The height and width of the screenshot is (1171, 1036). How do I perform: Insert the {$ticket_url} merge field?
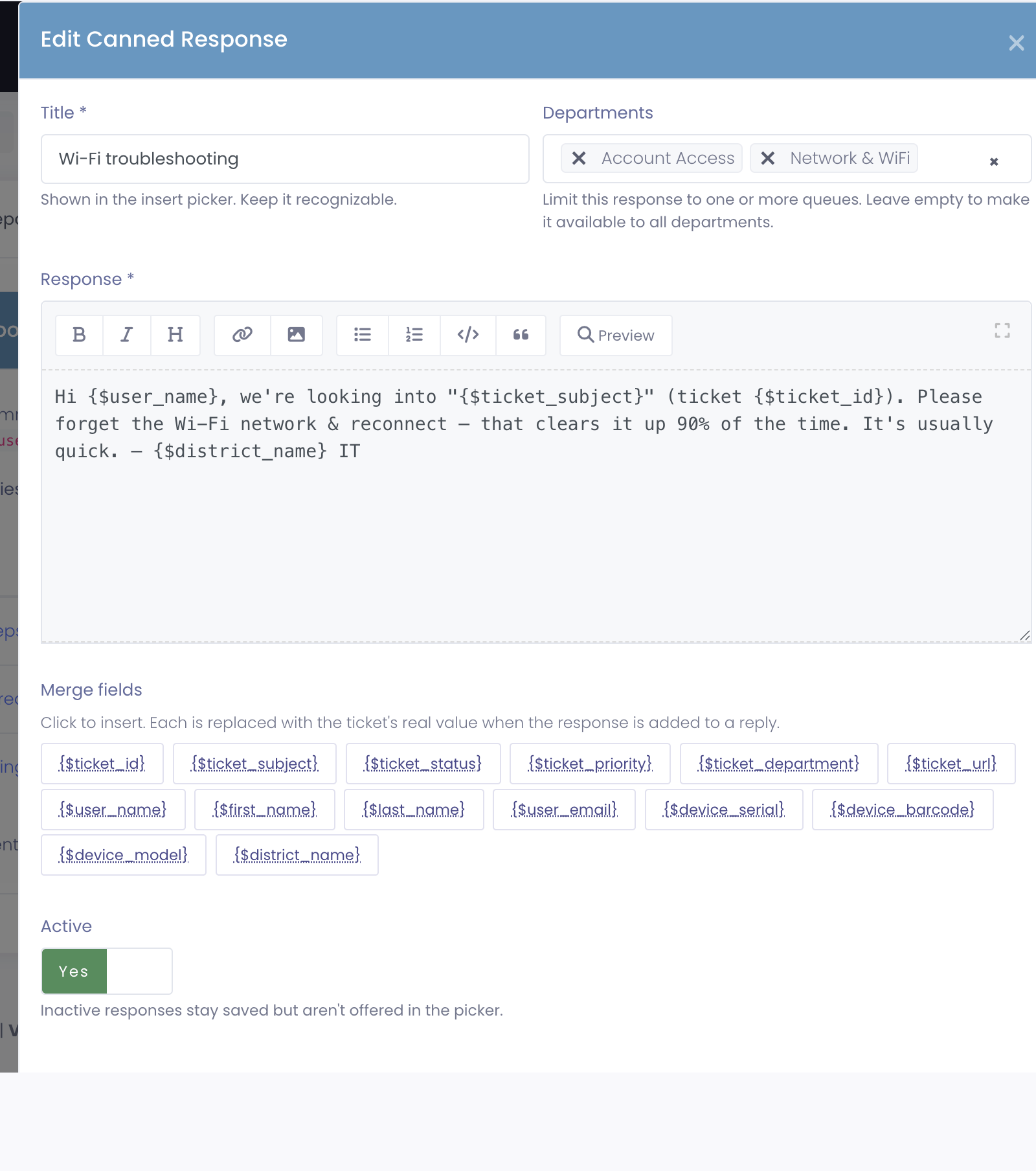pyautogui.click(x=951, y=764)
